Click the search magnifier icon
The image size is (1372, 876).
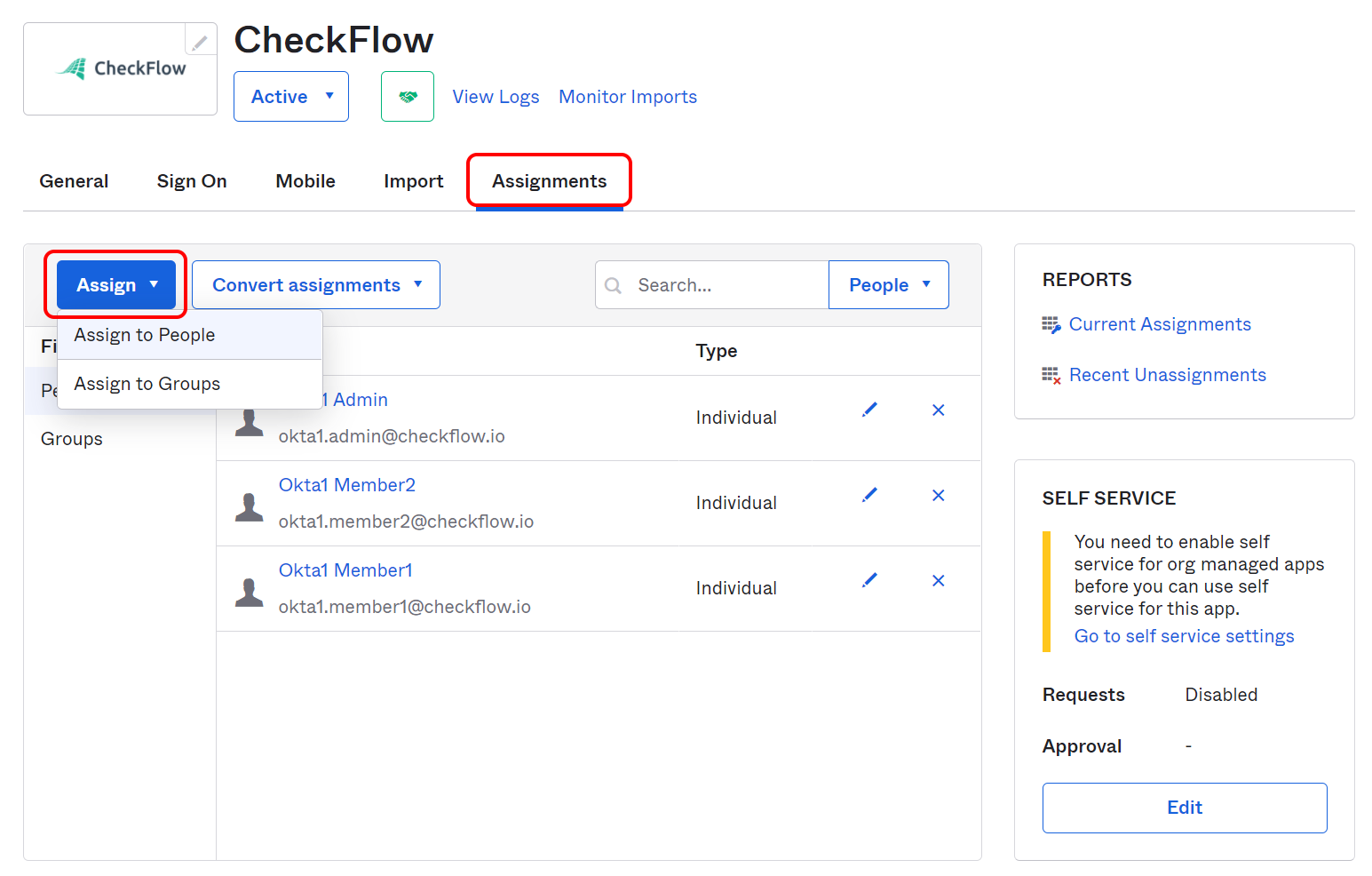(613, 285)
